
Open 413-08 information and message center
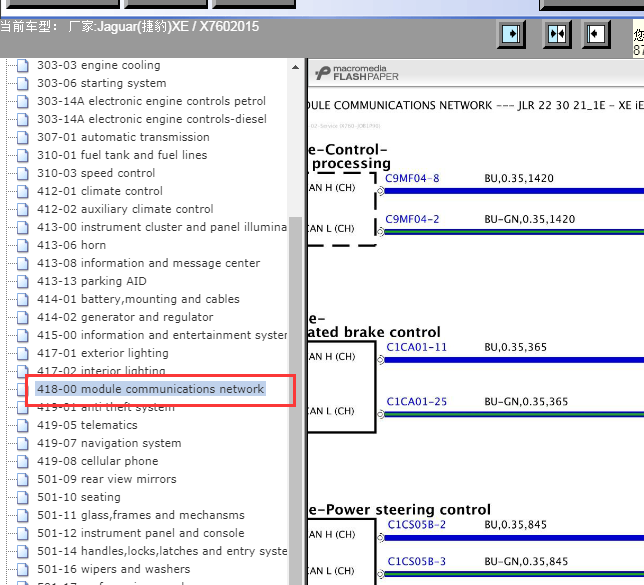[x=149, y=263]
